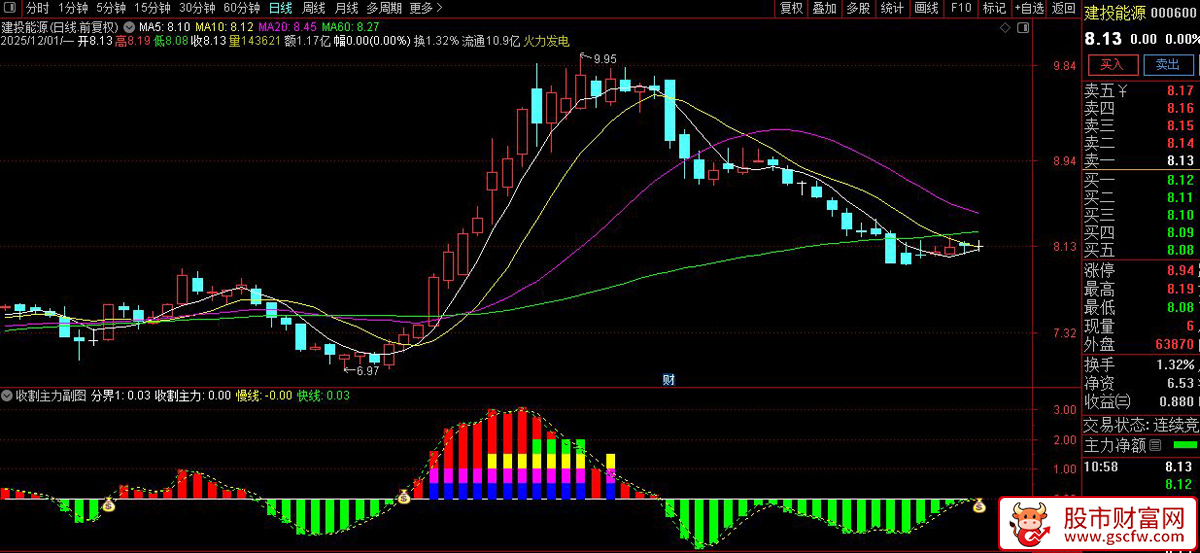Click the 卖出 sell button
Image resolution: width=1200 pixels, height=553 pixels.
(1168, 64)
